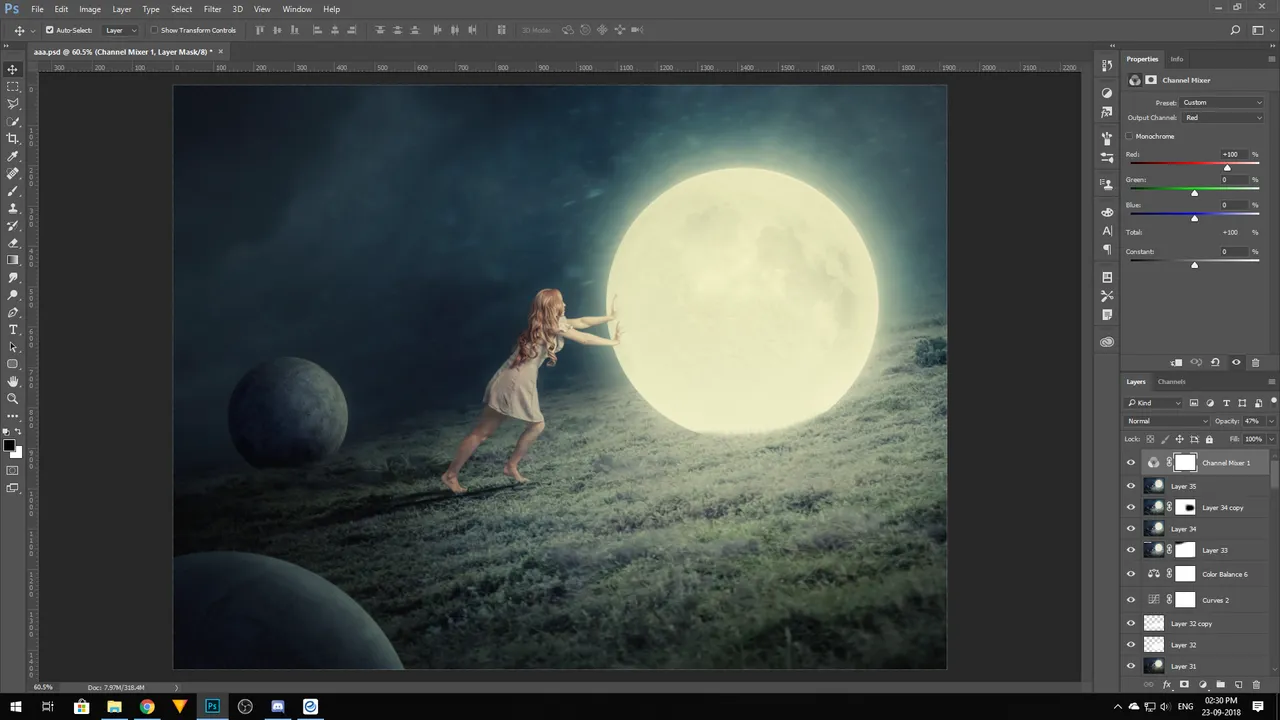Viewport: 1280px width, 720px height.
Task: Toggle adjustment visibility eye in Properties panel
Action: point(1236,362)
